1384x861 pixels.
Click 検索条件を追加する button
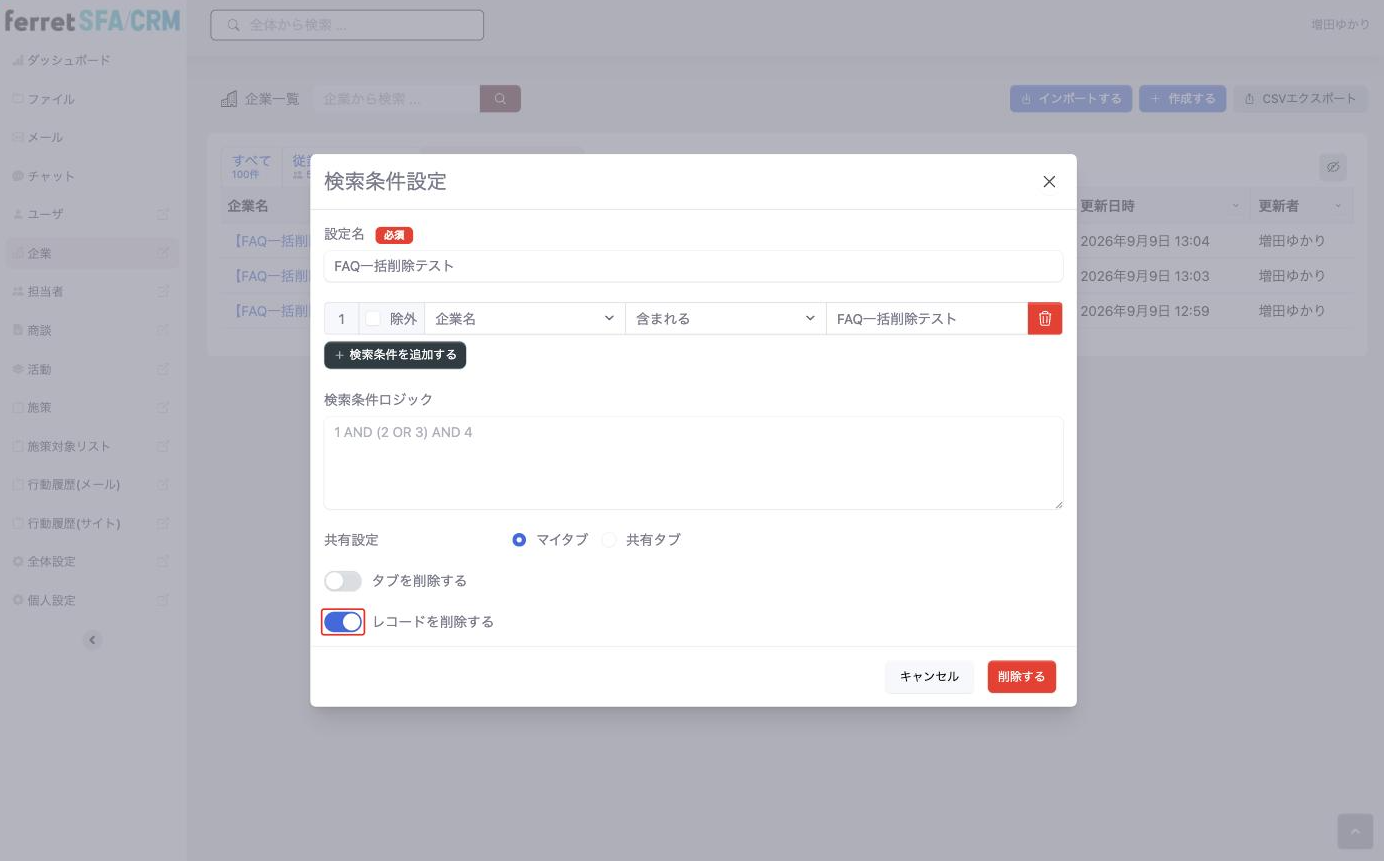[x=395, y=355]
